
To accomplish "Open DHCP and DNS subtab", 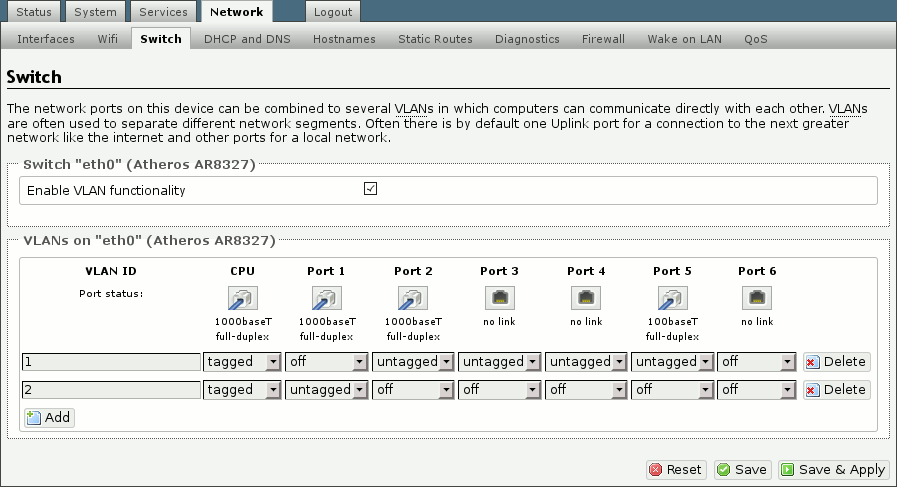I will [247, 39].
